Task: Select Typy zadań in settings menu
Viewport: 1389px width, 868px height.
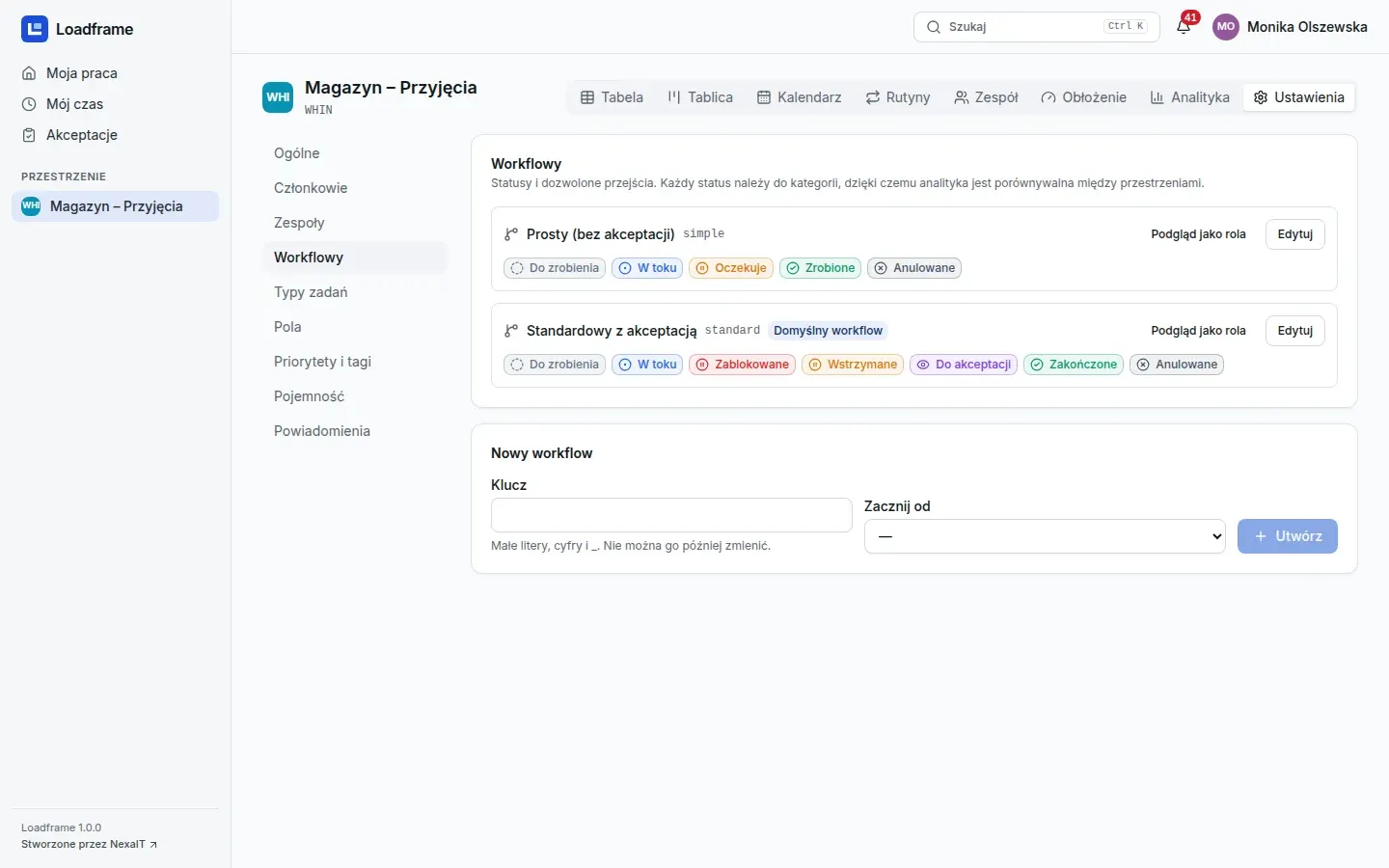Action: click(x=311, y=292)
